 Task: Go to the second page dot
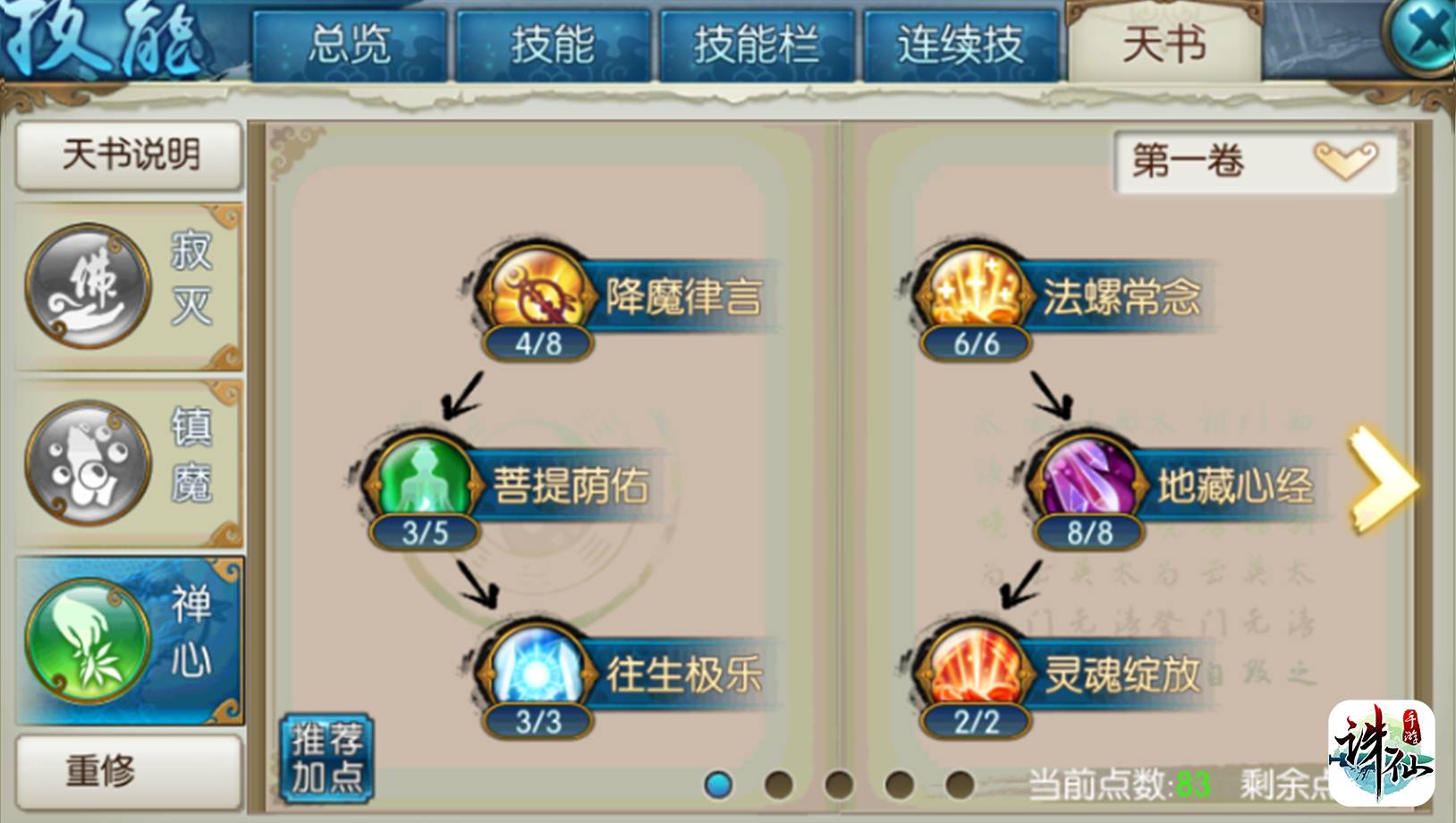click(x=778, y=785)
